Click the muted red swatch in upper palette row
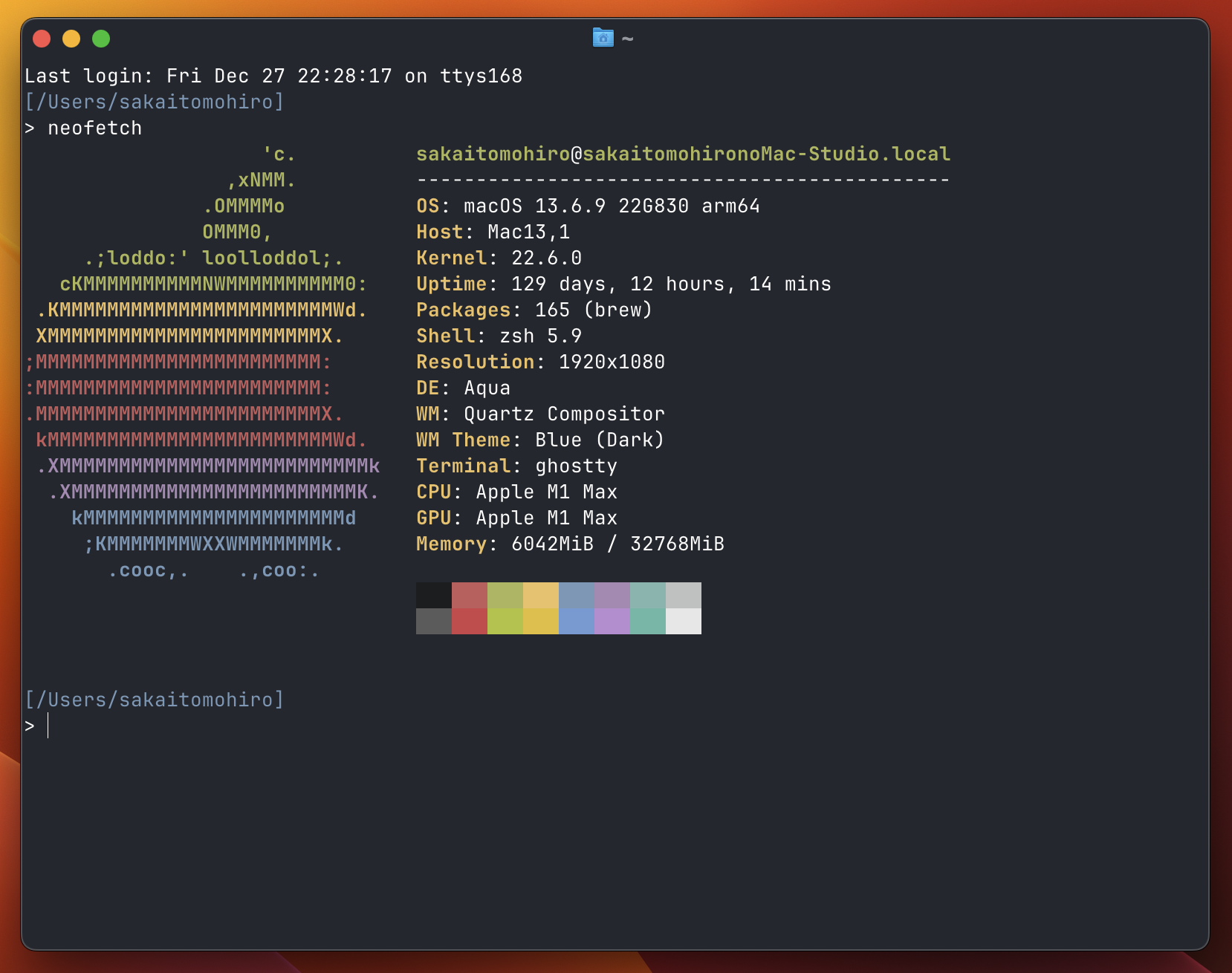Image resolution: width=1232 pixels, height=973 pixels. tap(470, 596)
